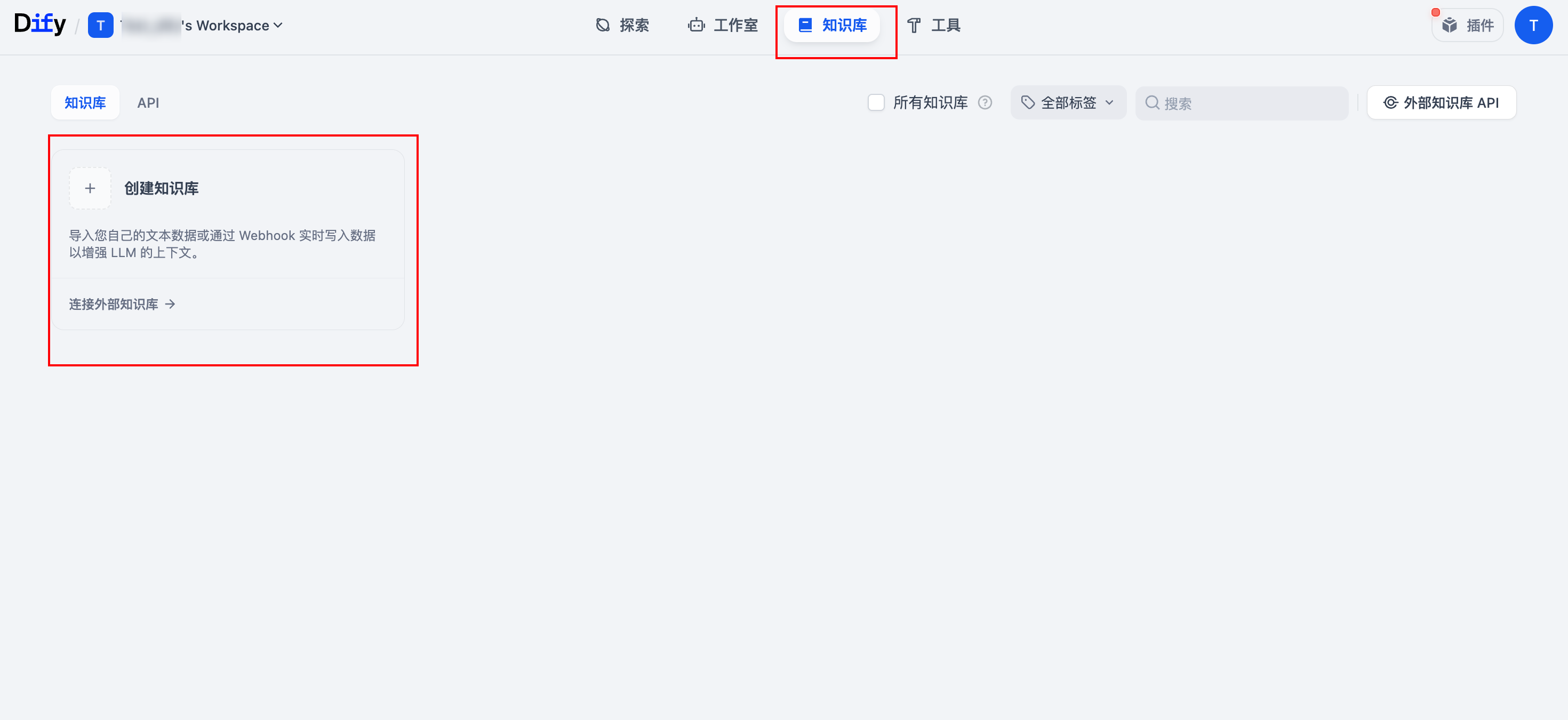Click the help question mark icon
This screenshot has height=720, width=1568.
point(985,102)
